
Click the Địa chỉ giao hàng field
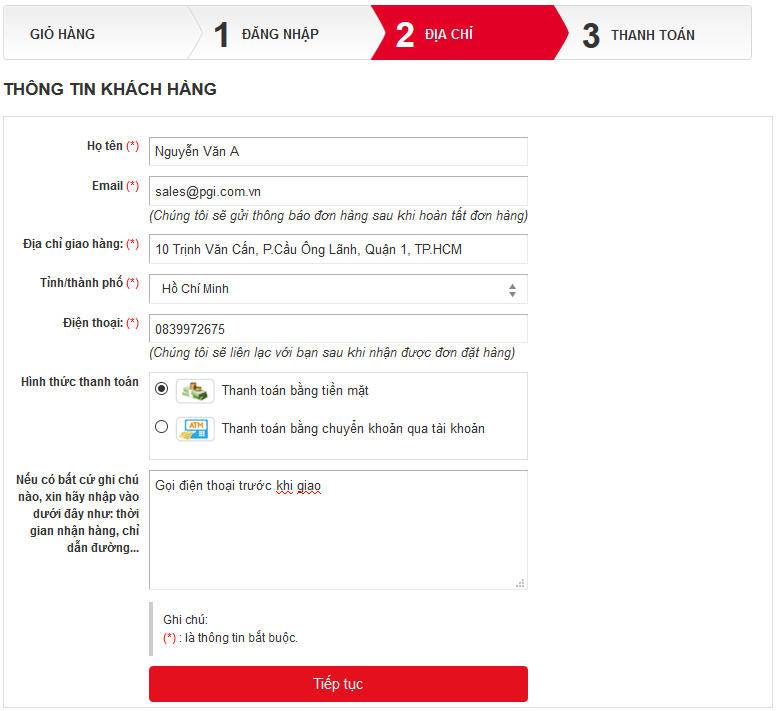coord(338,249)
